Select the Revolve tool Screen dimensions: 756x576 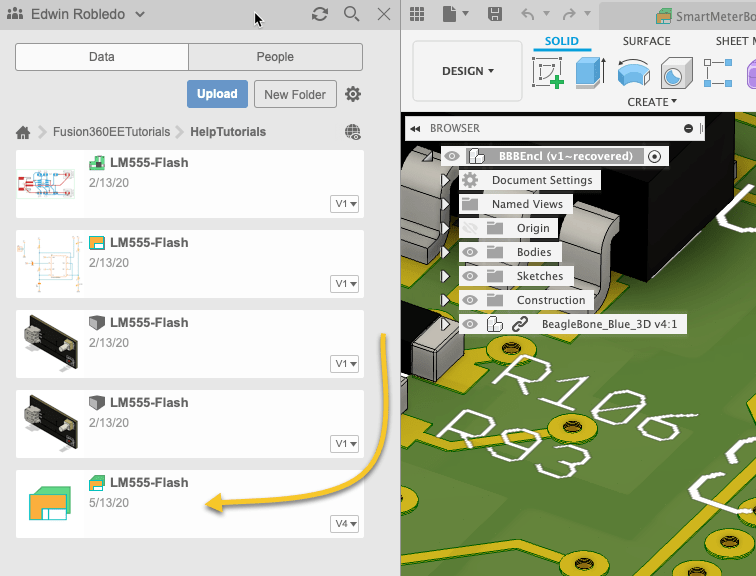click(634, 73)
